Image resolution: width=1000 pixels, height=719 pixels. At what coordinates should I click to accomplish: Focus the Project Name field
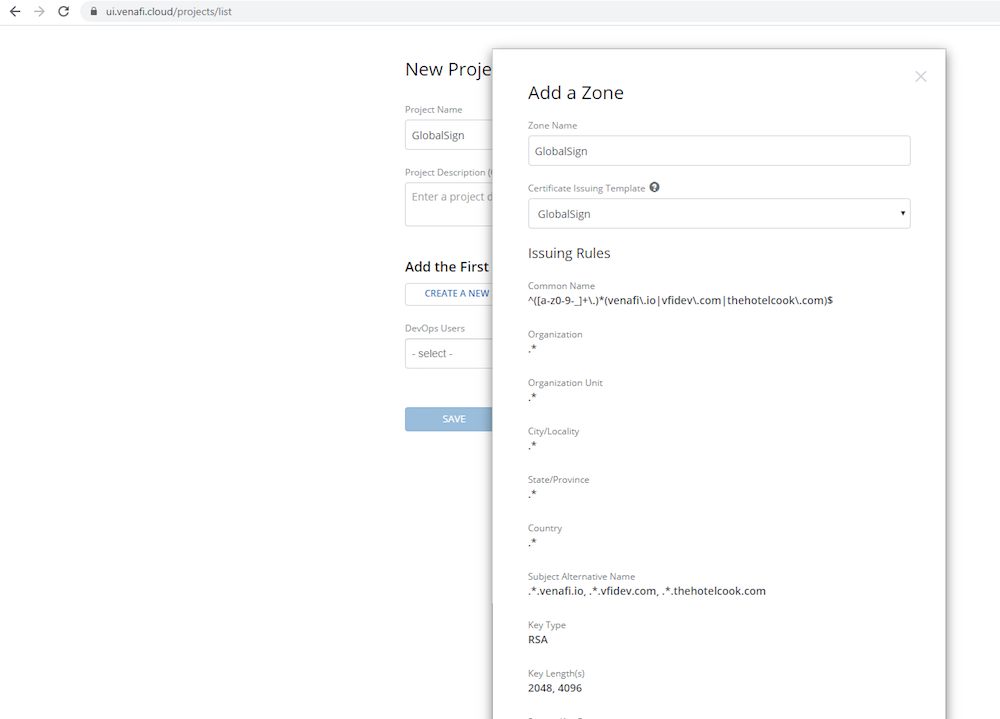[x=448, y=135]
